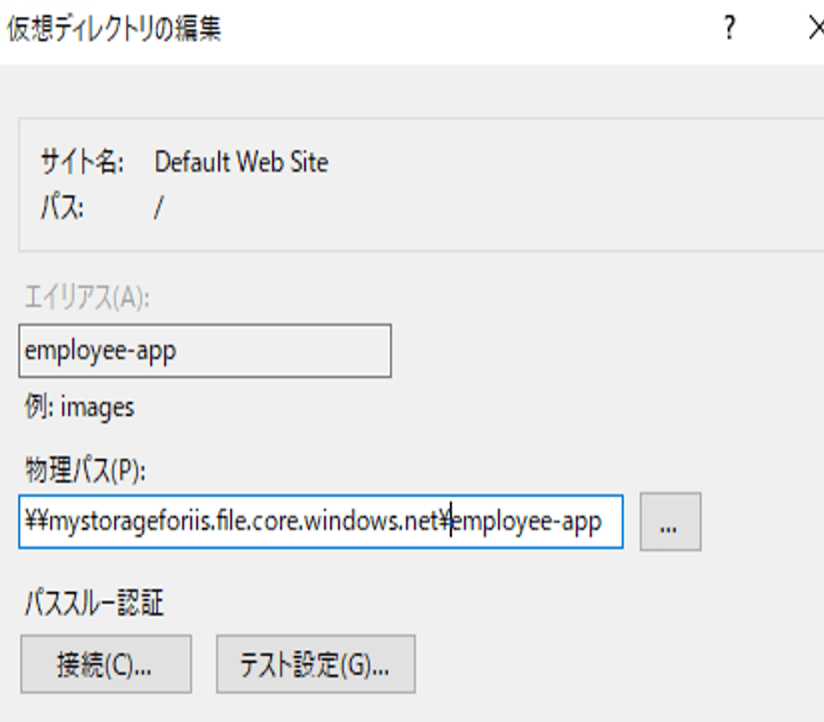
Task: Click the 接続(C)... button
Action: [106, 664]
